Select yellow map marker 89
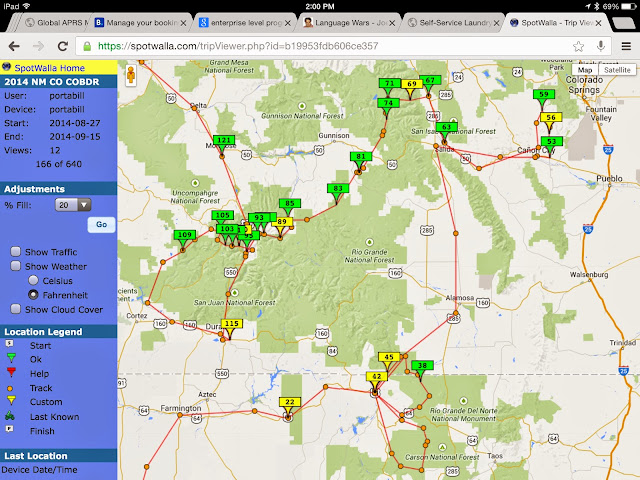Screen dimensions: 640x480 tap(282, 222)
